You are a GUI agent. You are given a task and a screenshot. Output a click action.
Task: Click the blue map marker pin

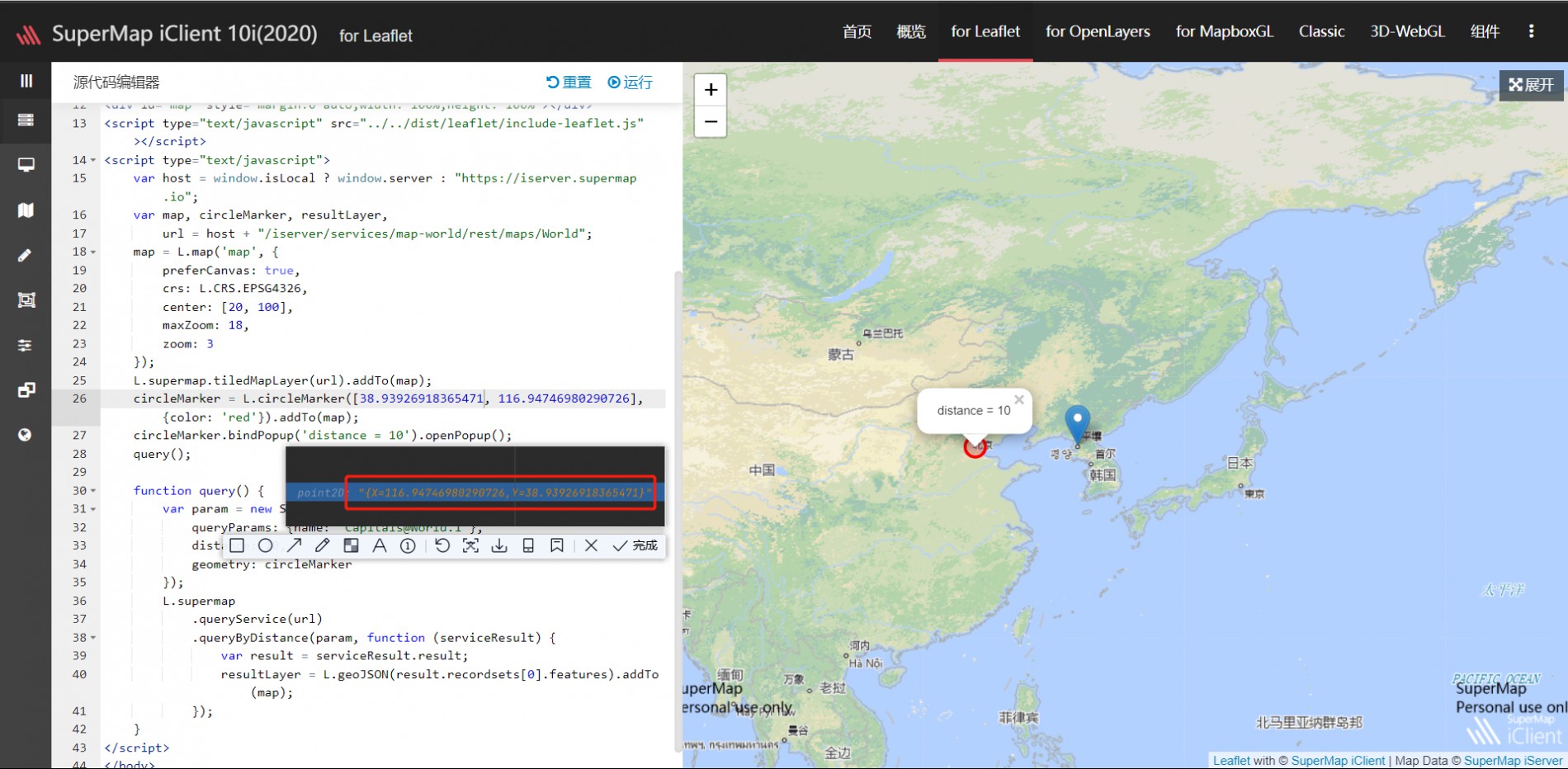[x=1077, y=426]
